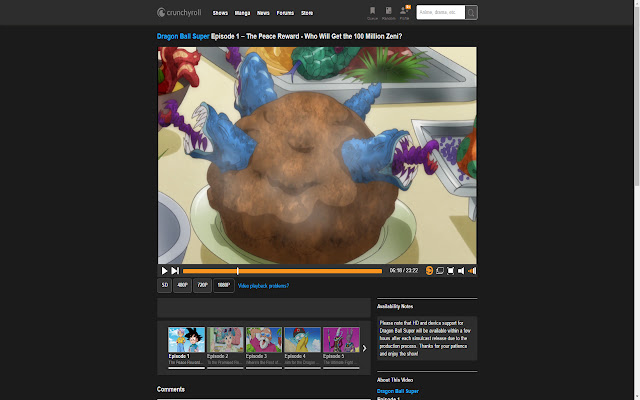Image resolution: width=640 pixels, height=400 pixels.
Task: Open the Shows menu item
Action: [x=220, y=13]
